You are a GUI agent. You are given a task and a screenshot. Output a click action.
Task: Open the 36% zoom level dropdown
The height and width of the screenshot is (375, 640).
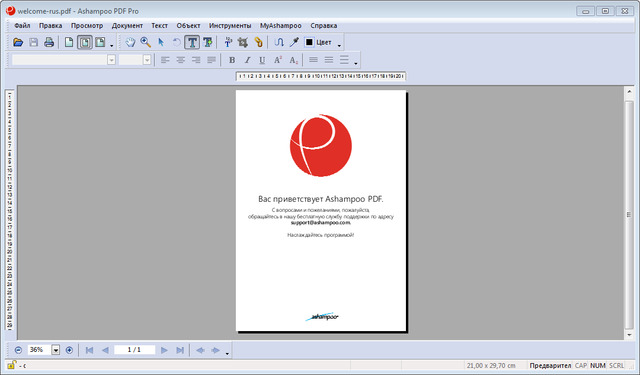coord(56,350)
